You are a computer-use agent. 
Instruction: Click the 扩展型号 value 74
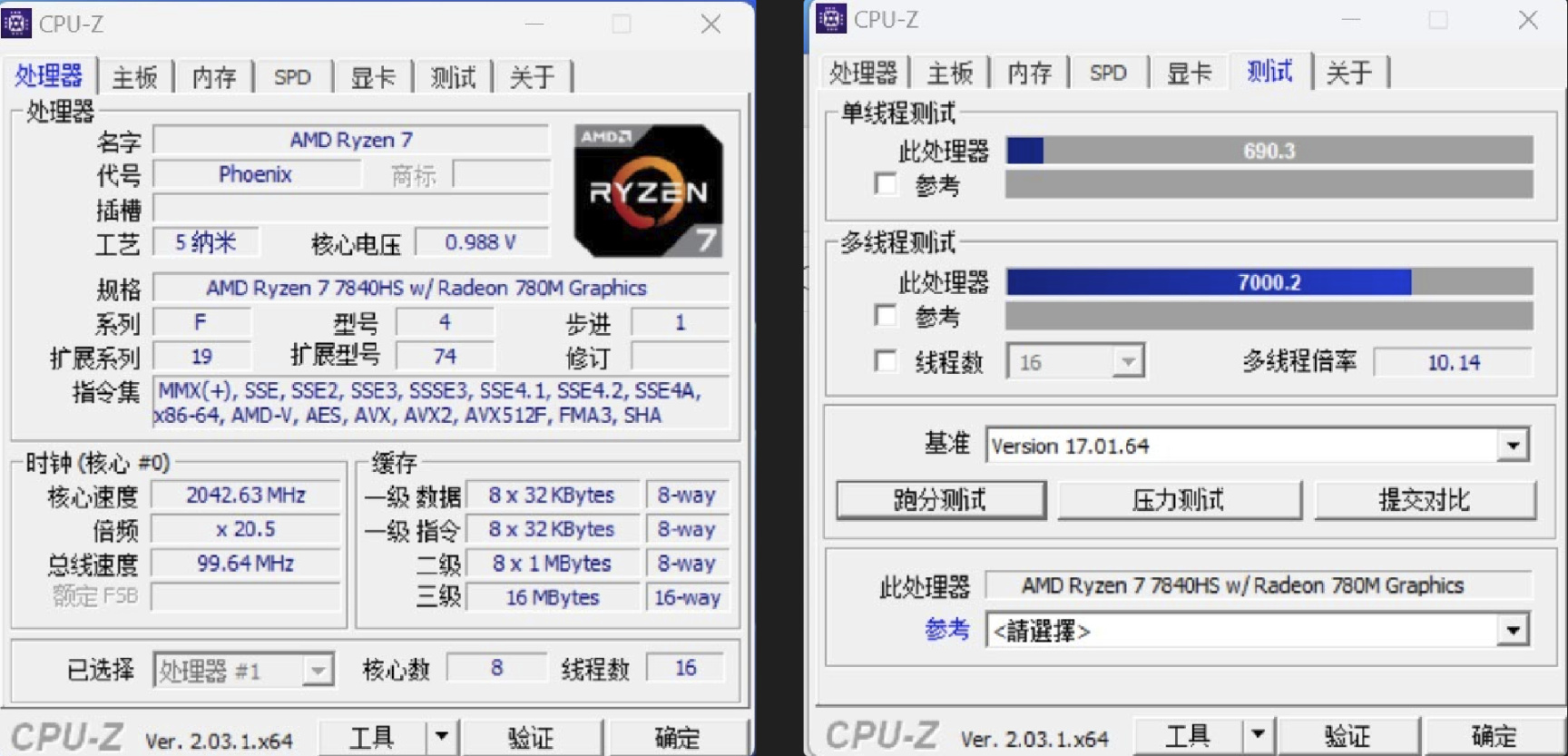click(445, 356)
